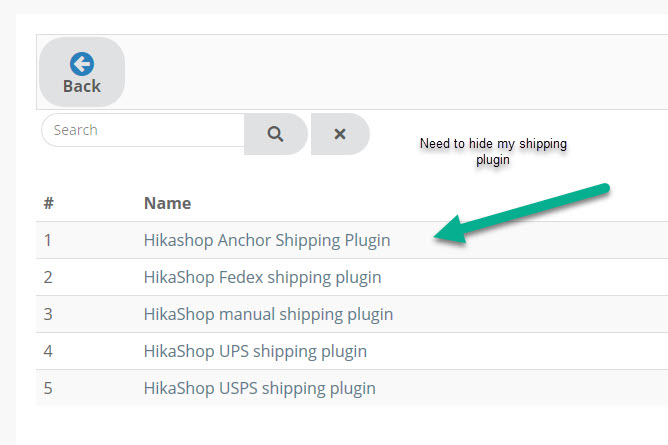Open HikaShop UPS shipping plugin
668x445 pixels.
(255, 351)
